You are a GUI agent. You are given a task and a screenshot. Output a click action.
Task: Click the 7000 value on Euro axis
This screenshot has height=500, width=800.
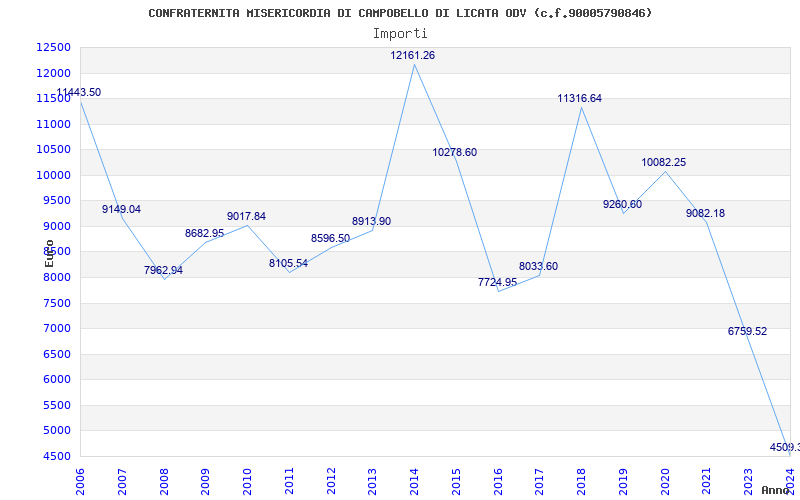pyautogui.click(x=56, y=329)
